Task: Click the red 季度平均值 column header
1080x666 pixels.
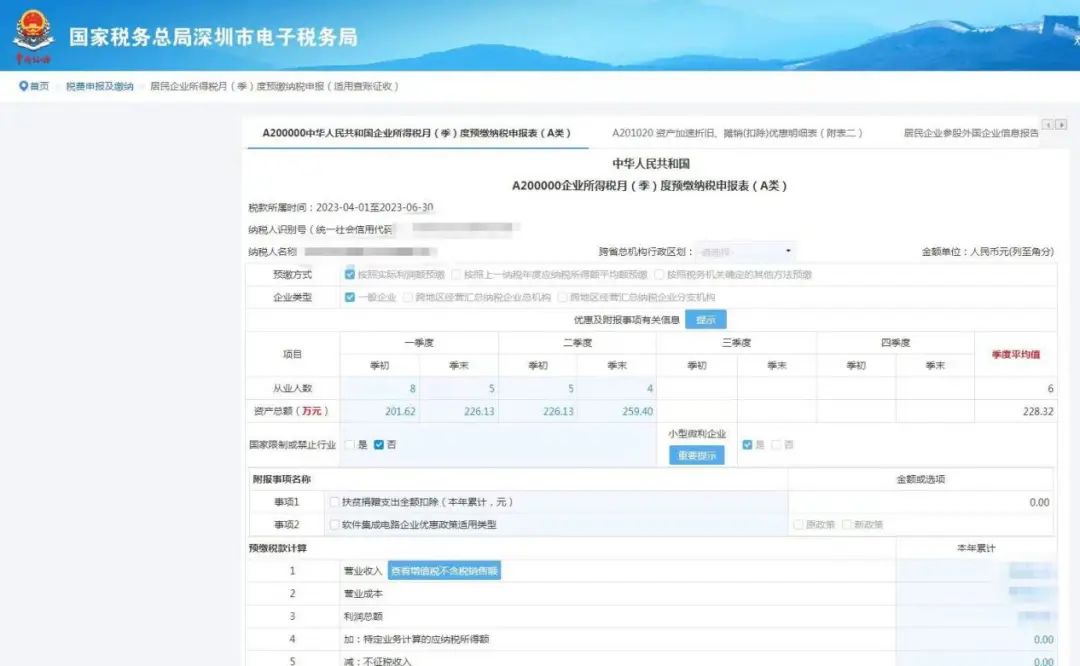Action: click(1016, 354)
